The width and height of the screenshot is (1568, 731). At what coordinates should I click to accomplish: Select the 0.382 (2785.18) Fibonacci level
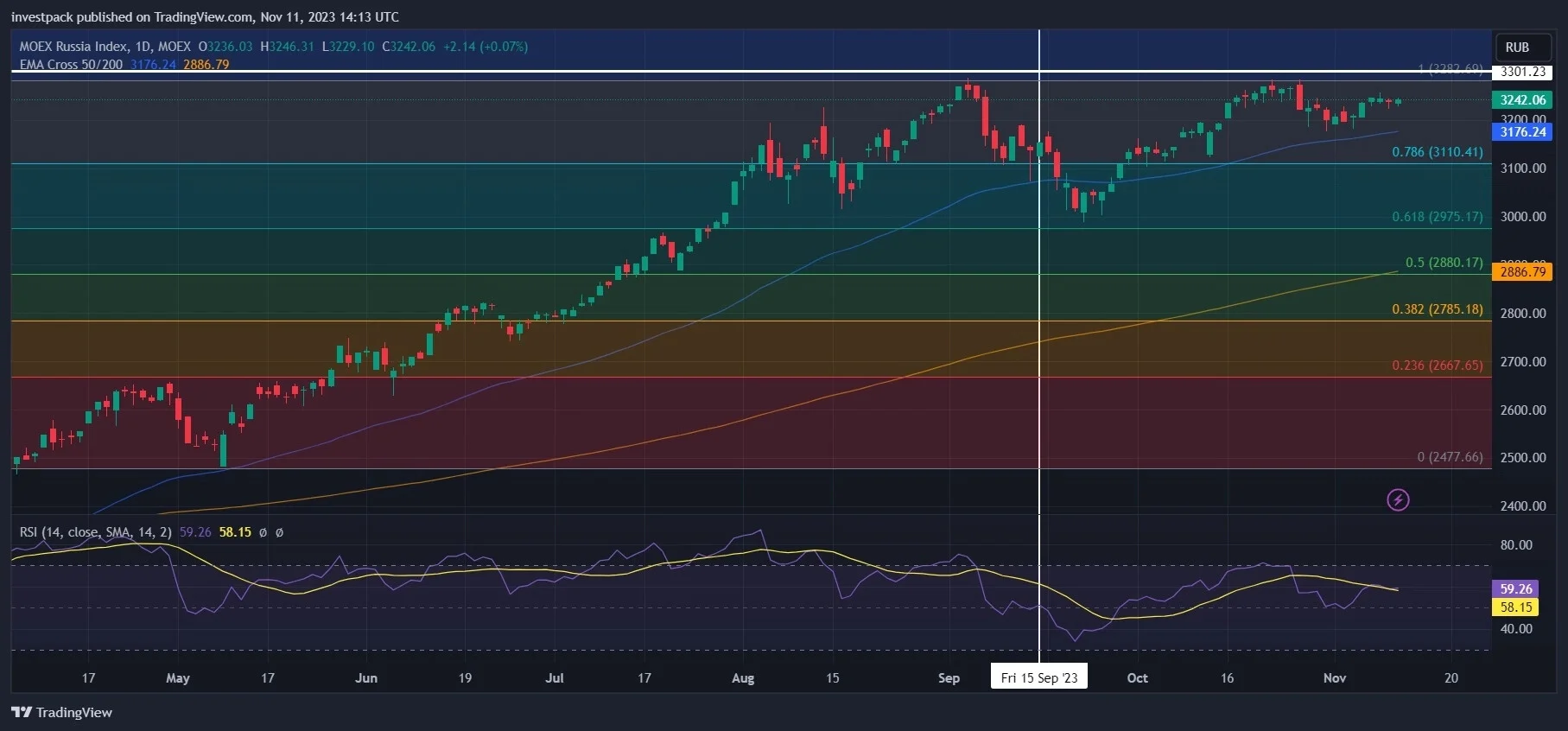click(x=1437, y=309)
